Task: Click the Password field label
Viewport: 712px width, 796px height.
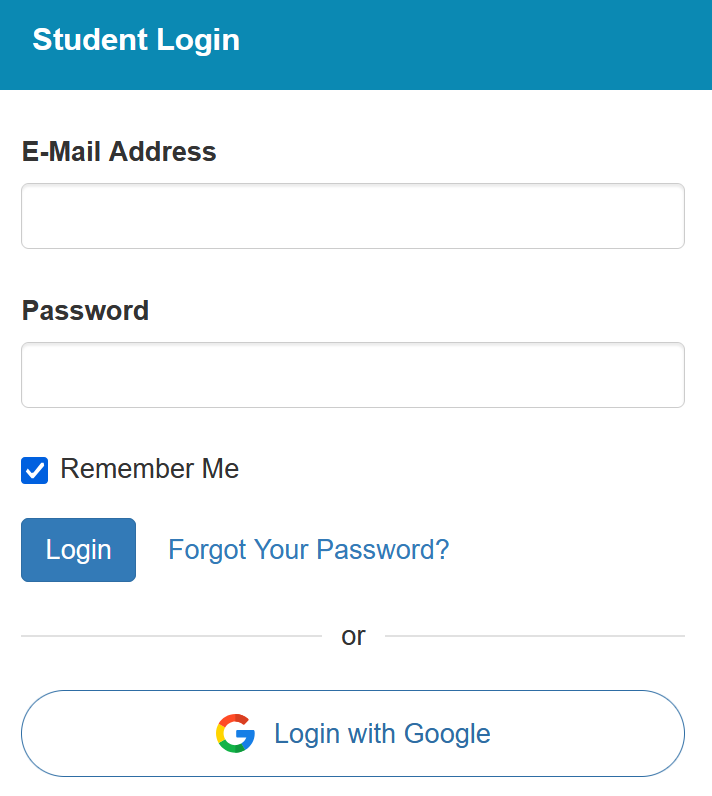Action: point(85,310)
